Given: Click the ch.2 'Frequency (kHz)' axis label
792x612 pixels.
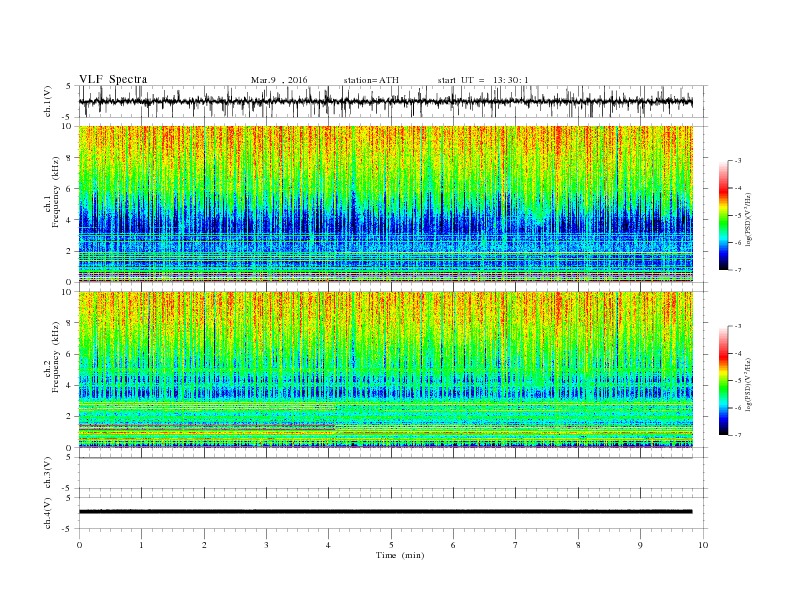Looking at the screenshot, I should [55, 358].
